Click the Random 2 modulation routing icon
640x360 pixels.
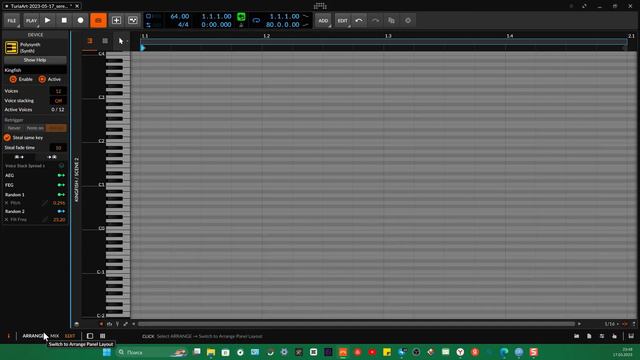click(61, 211)
